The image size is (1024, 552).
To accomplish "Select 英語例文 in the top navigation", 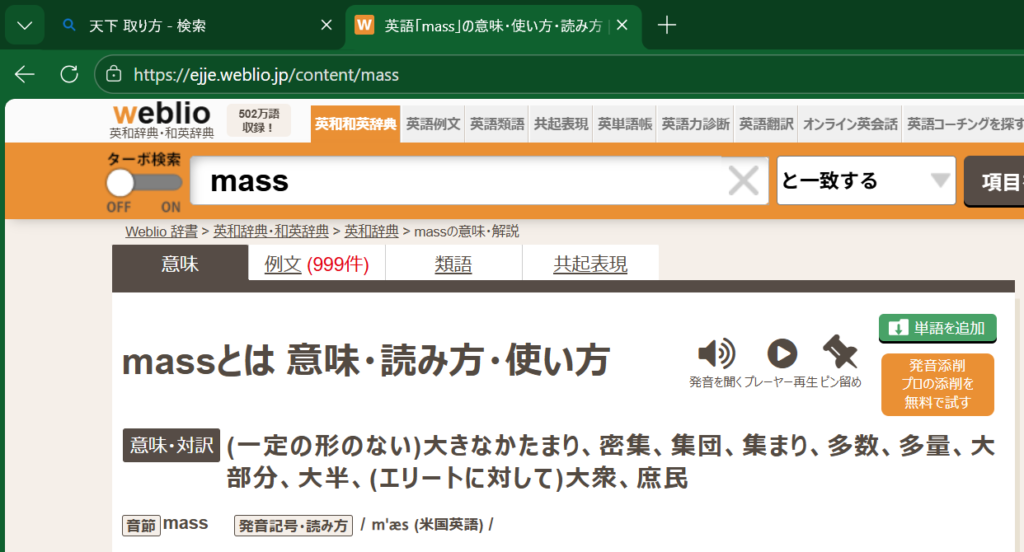I will coord(433,124).
